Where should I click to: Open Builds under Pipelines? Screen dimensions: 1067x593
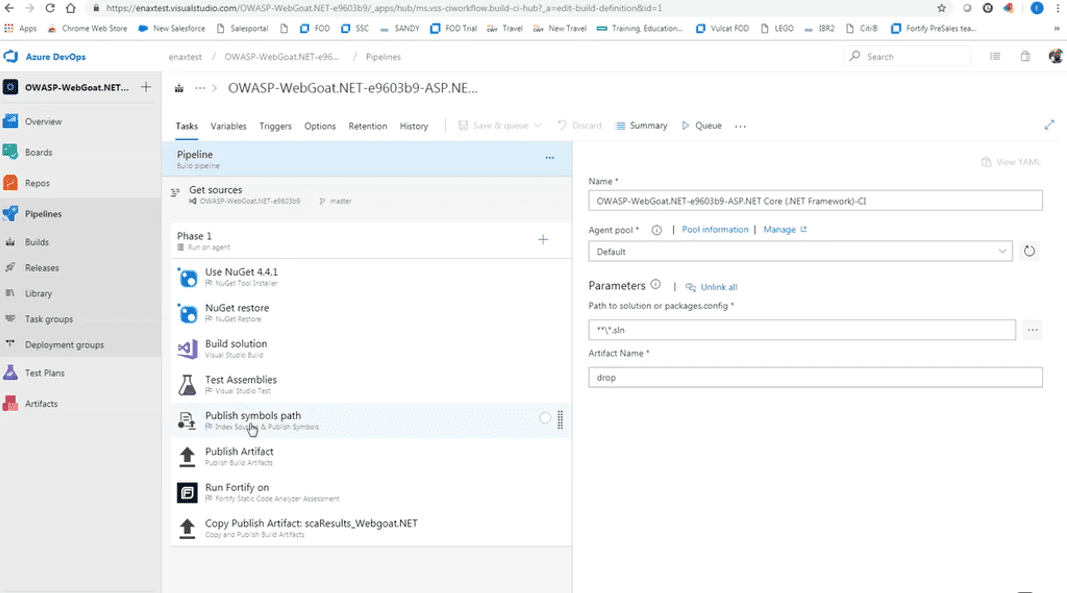point(37,242)
